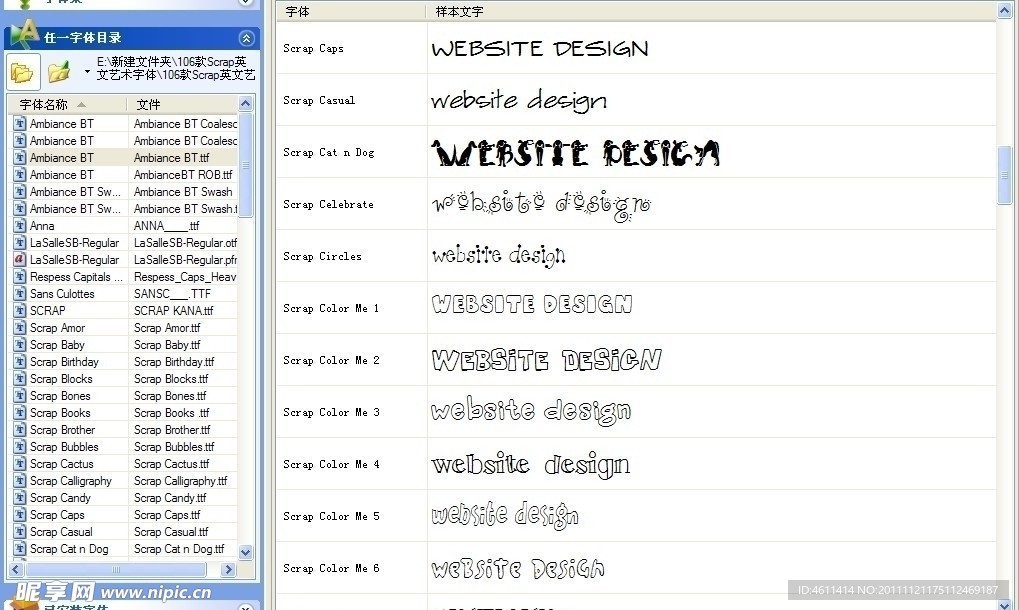Select Scrap Casual in left font list

124,532
